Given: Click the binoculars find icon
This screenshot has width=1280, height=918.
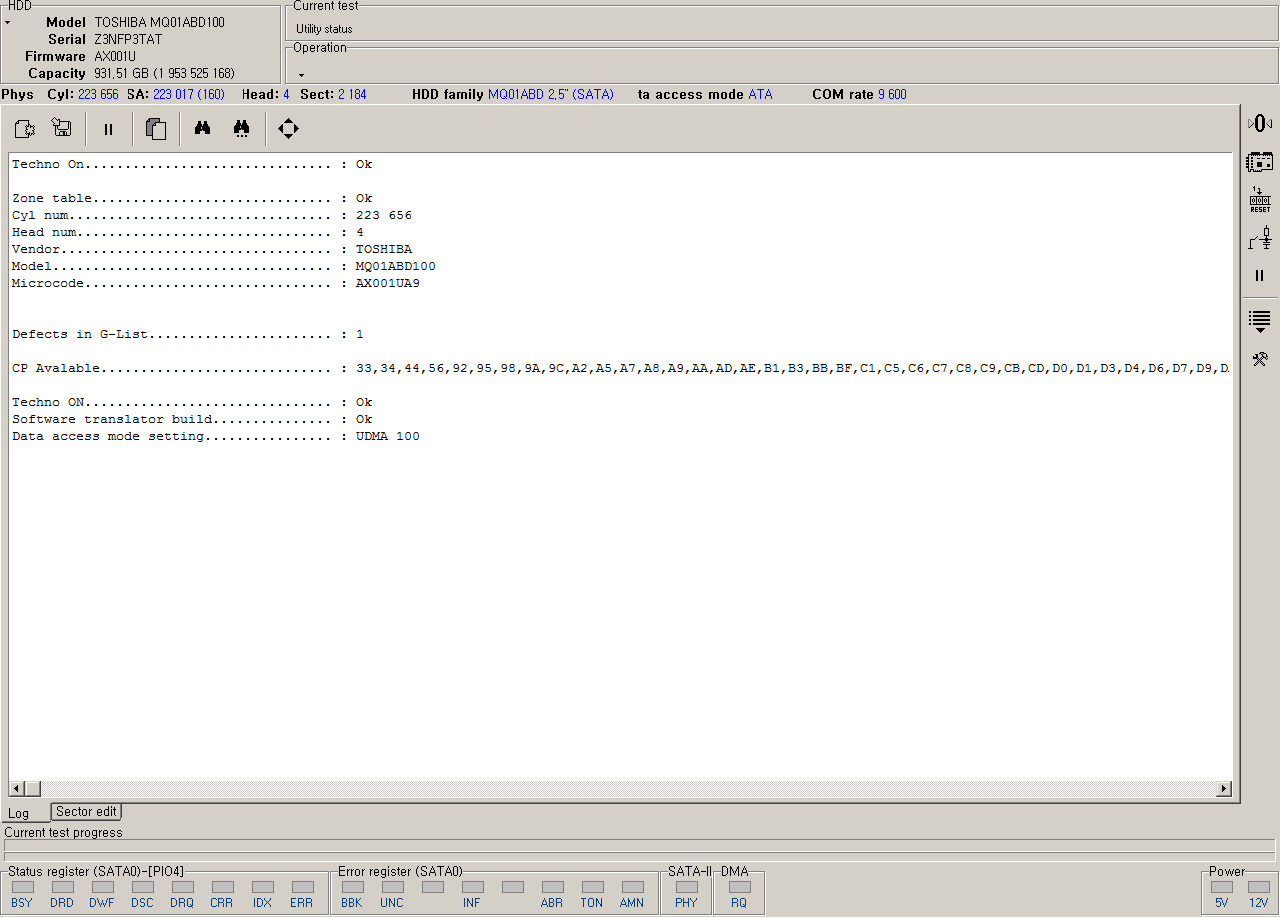Looking at the screenshot, I should click(x=202, y=128).
